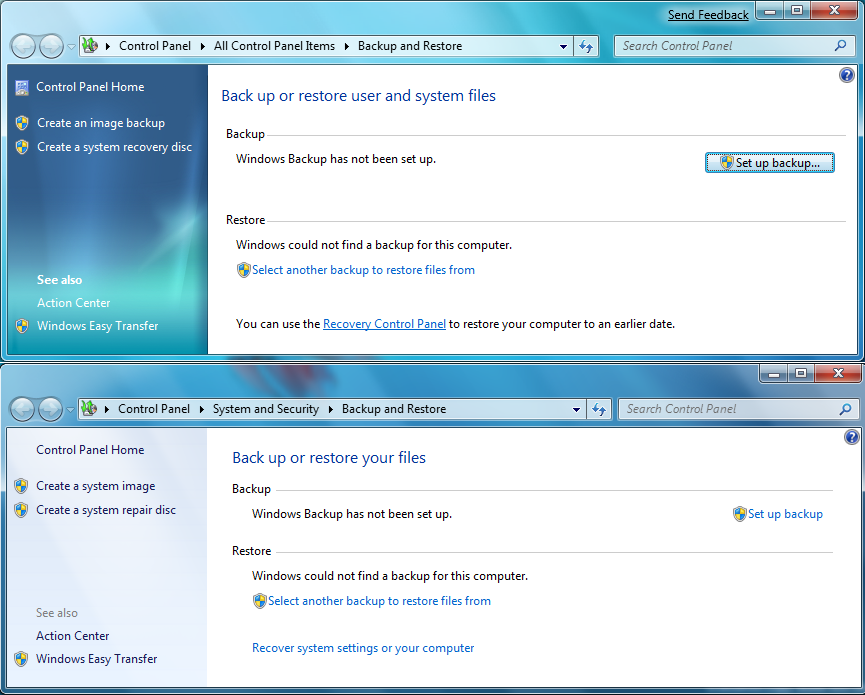Click inside the Search Control Panel field
Image resolution: width=865 pixels, height=695 pixels.
point(730,46)
